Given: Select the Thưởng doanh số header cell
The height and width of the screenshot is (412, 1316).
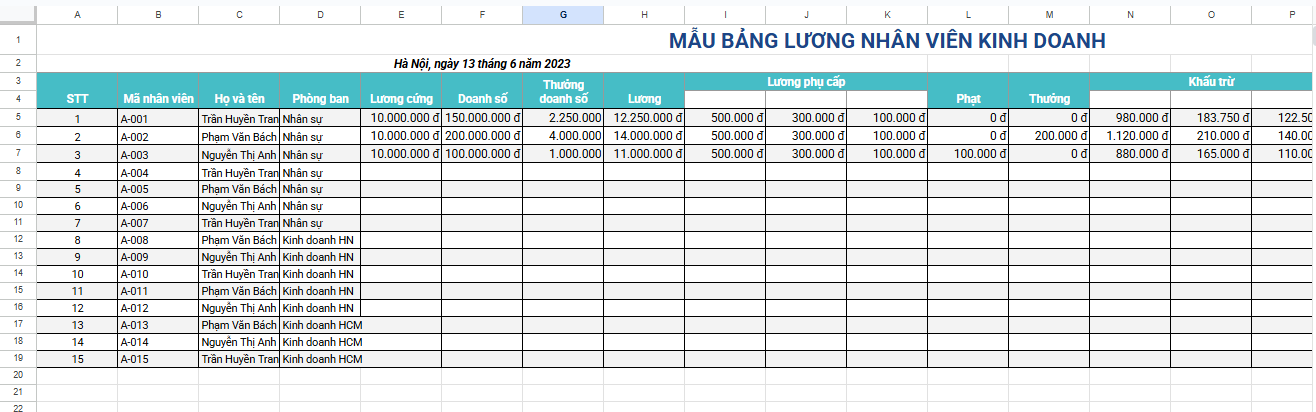Looking at the screenshot, I should [x=563, y=91].
